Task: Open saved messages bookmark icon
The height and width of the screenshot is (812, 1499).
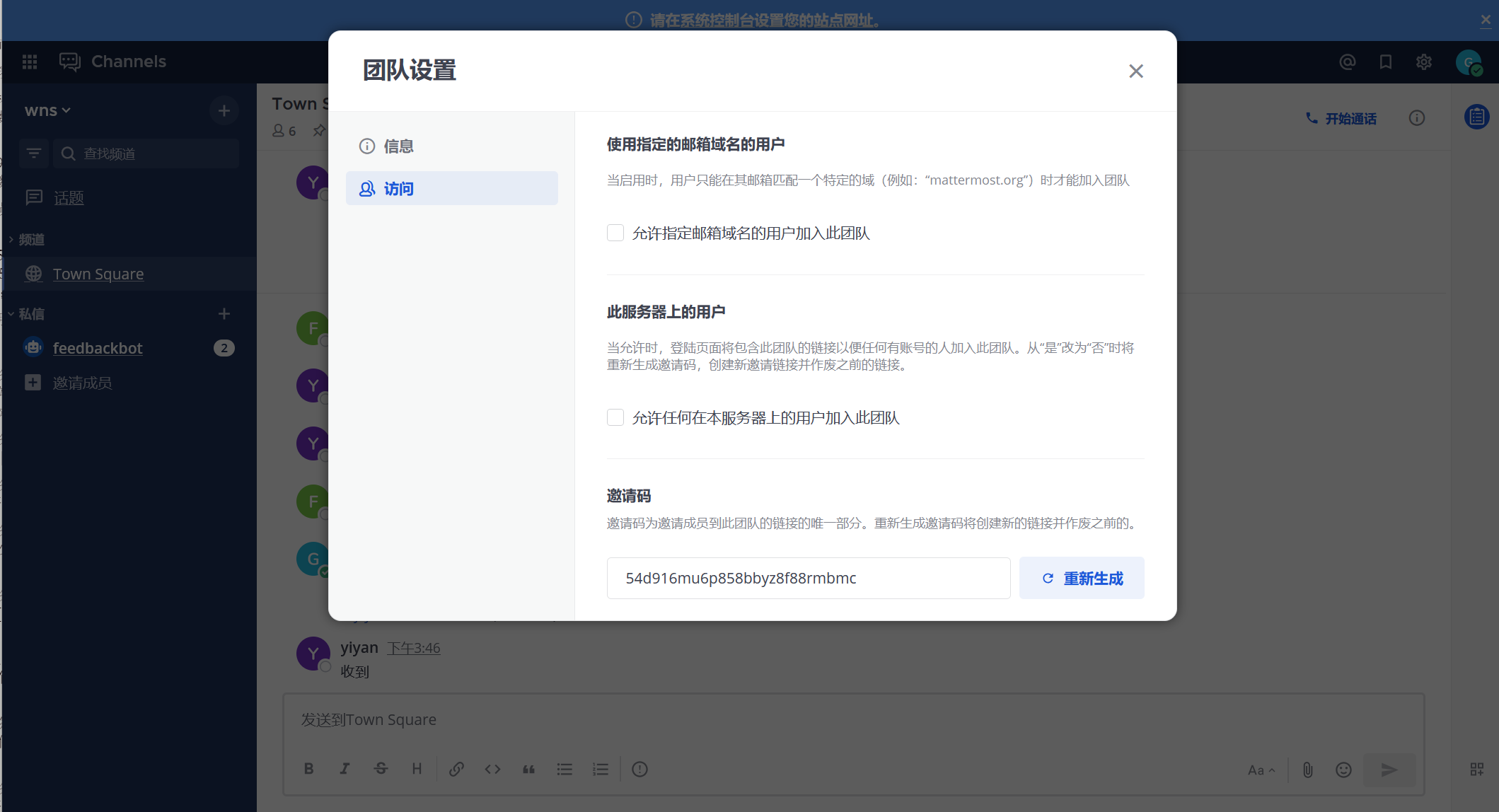Action: pyautogui.click(x=1385, y=62)
